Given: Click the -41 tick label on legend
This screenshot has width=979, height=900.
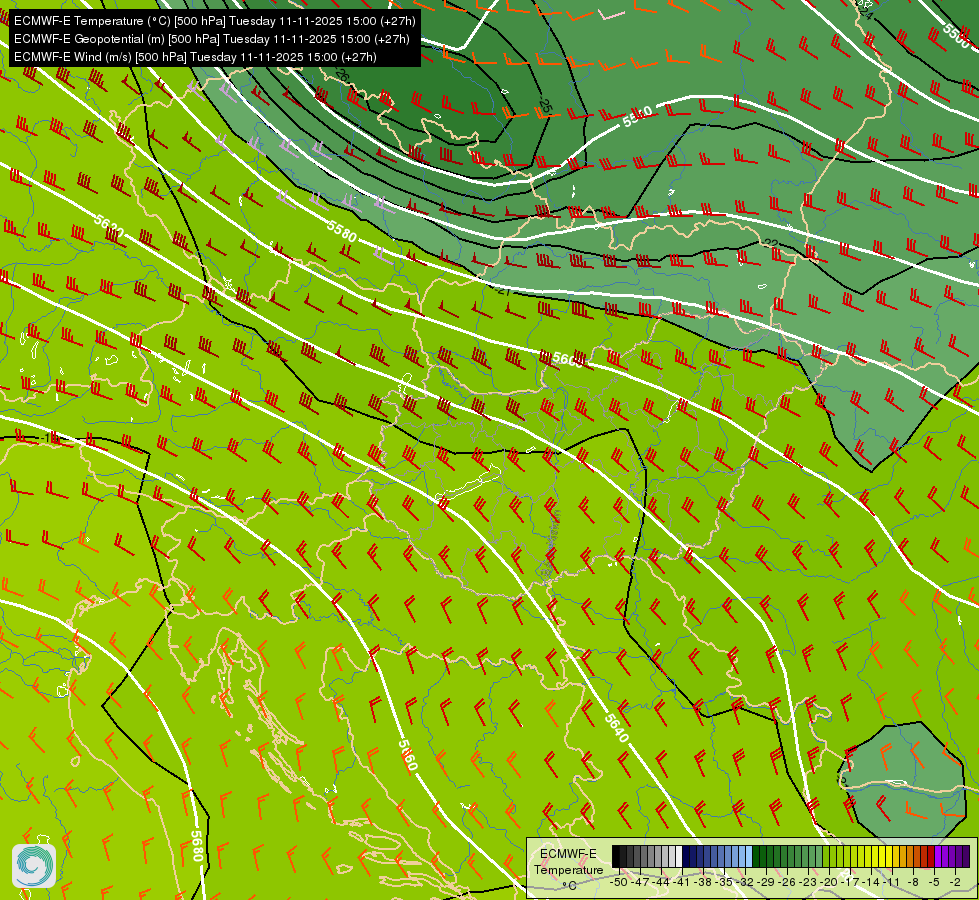Looking at the screenshot, I should [681, 882].
